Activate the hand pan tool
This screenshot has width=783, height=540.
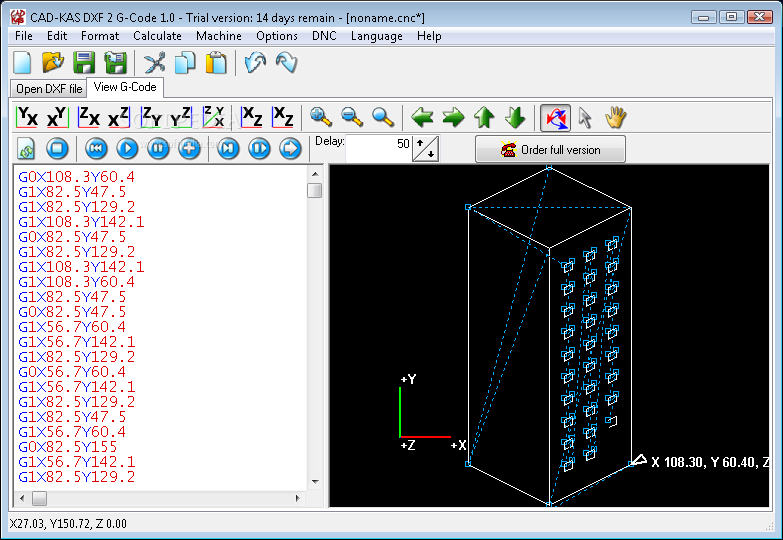(615, 118)
